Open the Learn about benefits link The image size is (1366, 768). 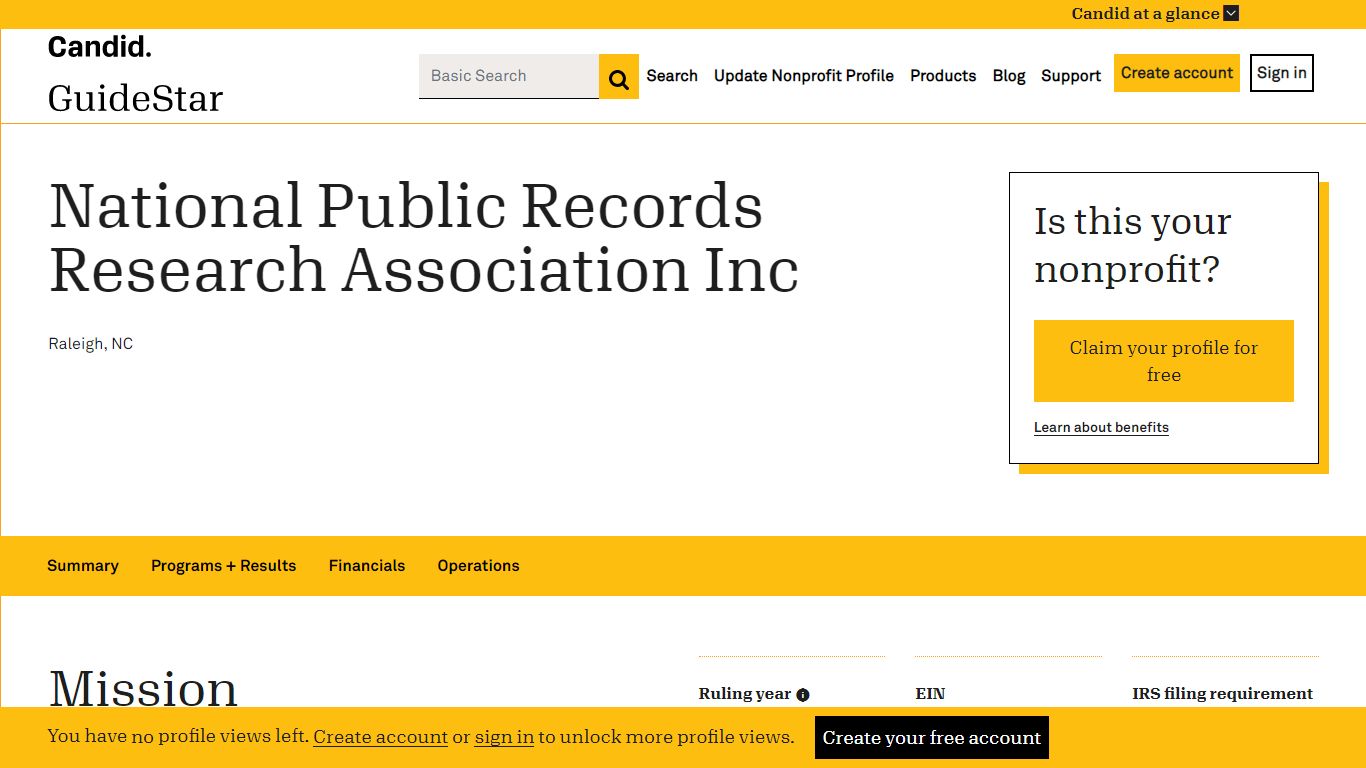pos(1101,427)
